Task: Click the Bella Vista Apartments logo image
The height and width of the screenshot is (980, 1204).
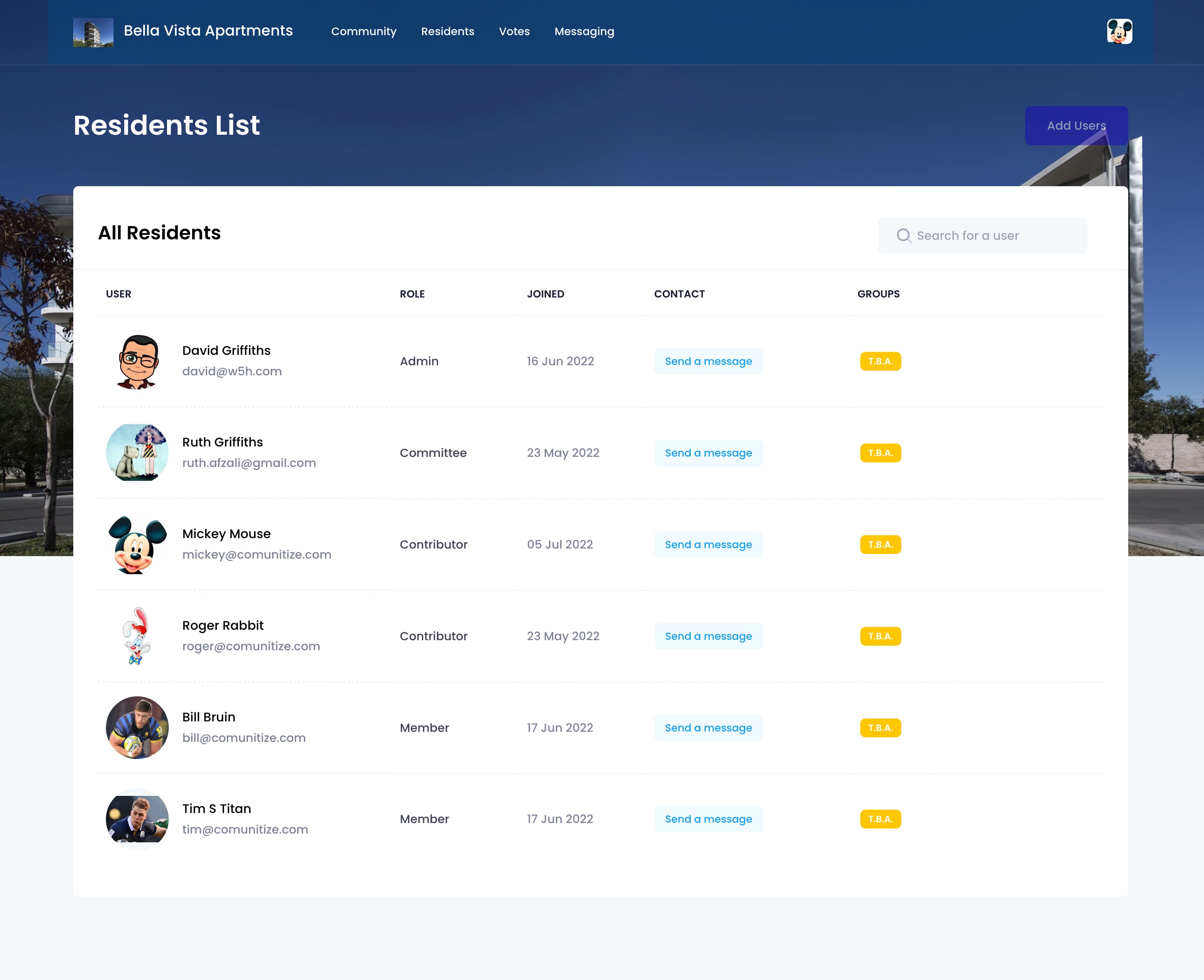Action: [93, 32]
